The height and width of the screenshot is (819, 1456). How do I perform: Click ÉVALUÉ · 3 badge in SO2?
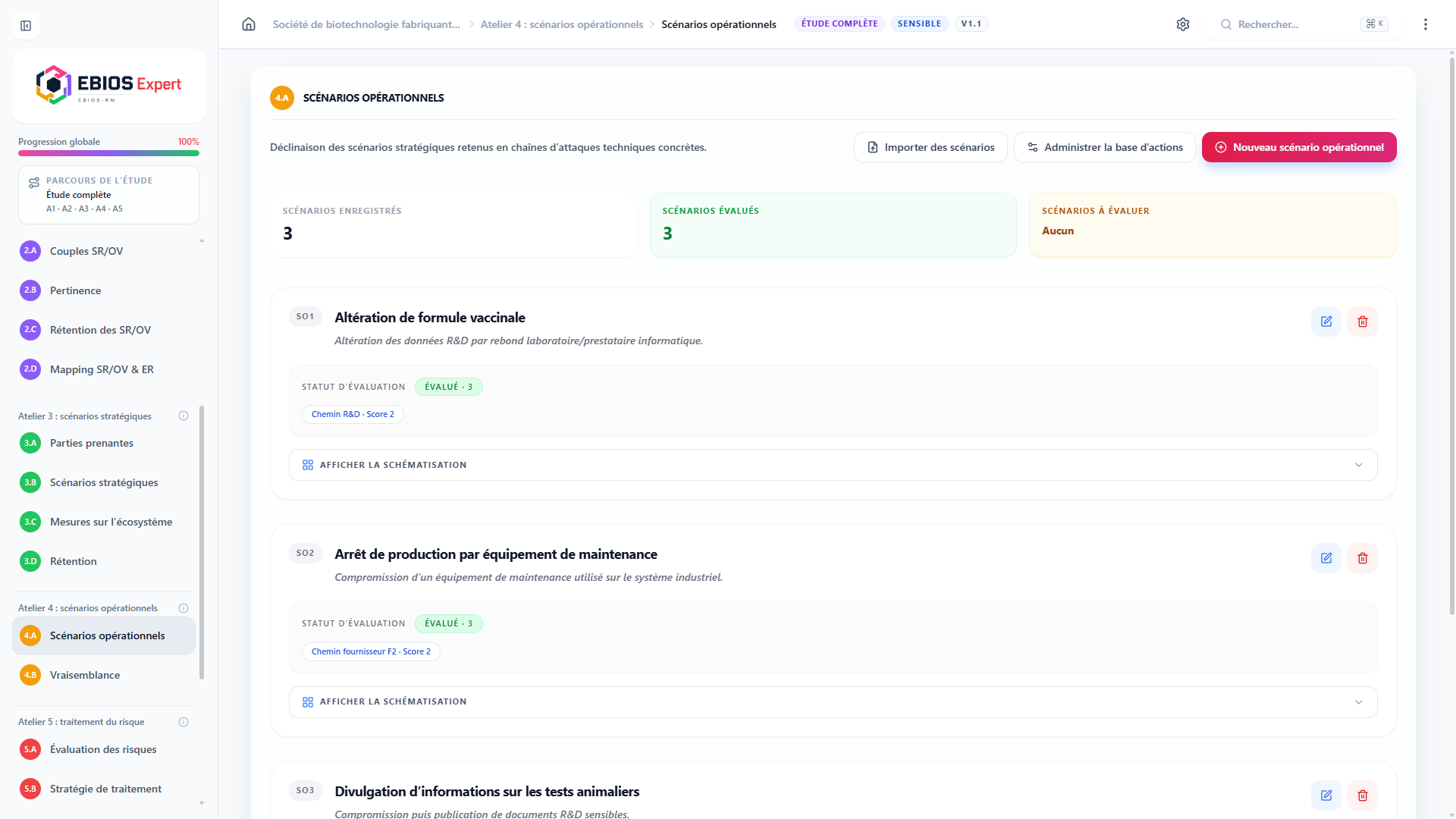point(449,623)
